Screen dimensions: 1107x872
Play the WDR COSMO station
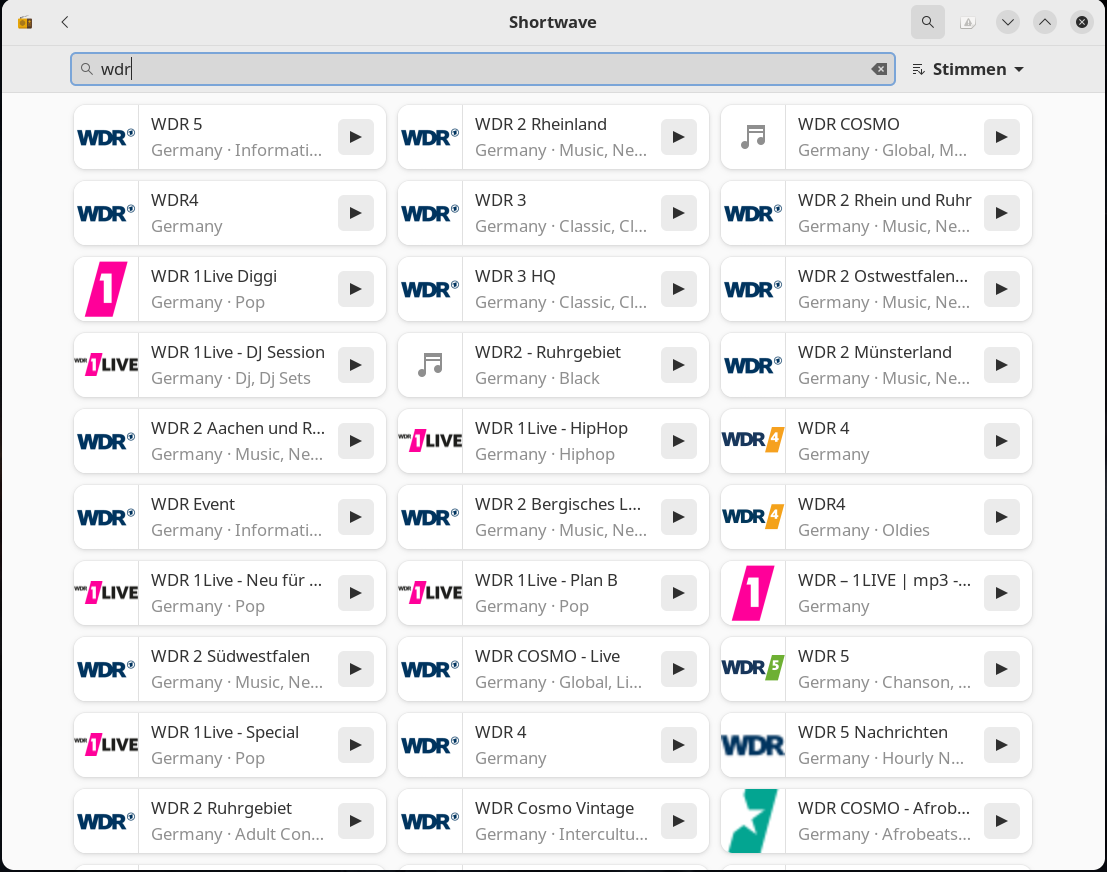[x=1002, y=137]
